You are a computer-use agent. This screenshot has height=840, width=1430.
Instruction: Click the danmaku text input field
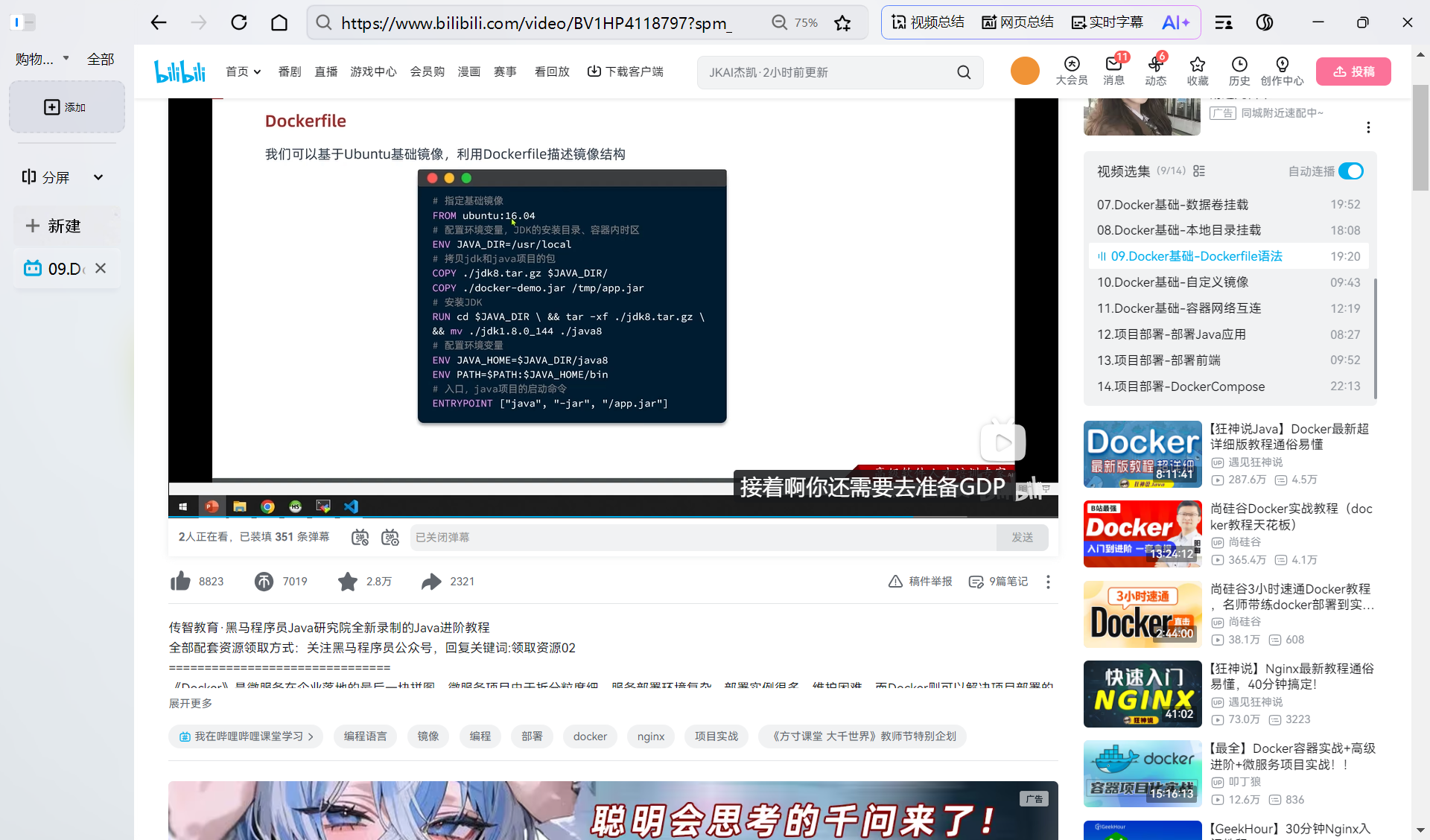[x=702, y=537]
